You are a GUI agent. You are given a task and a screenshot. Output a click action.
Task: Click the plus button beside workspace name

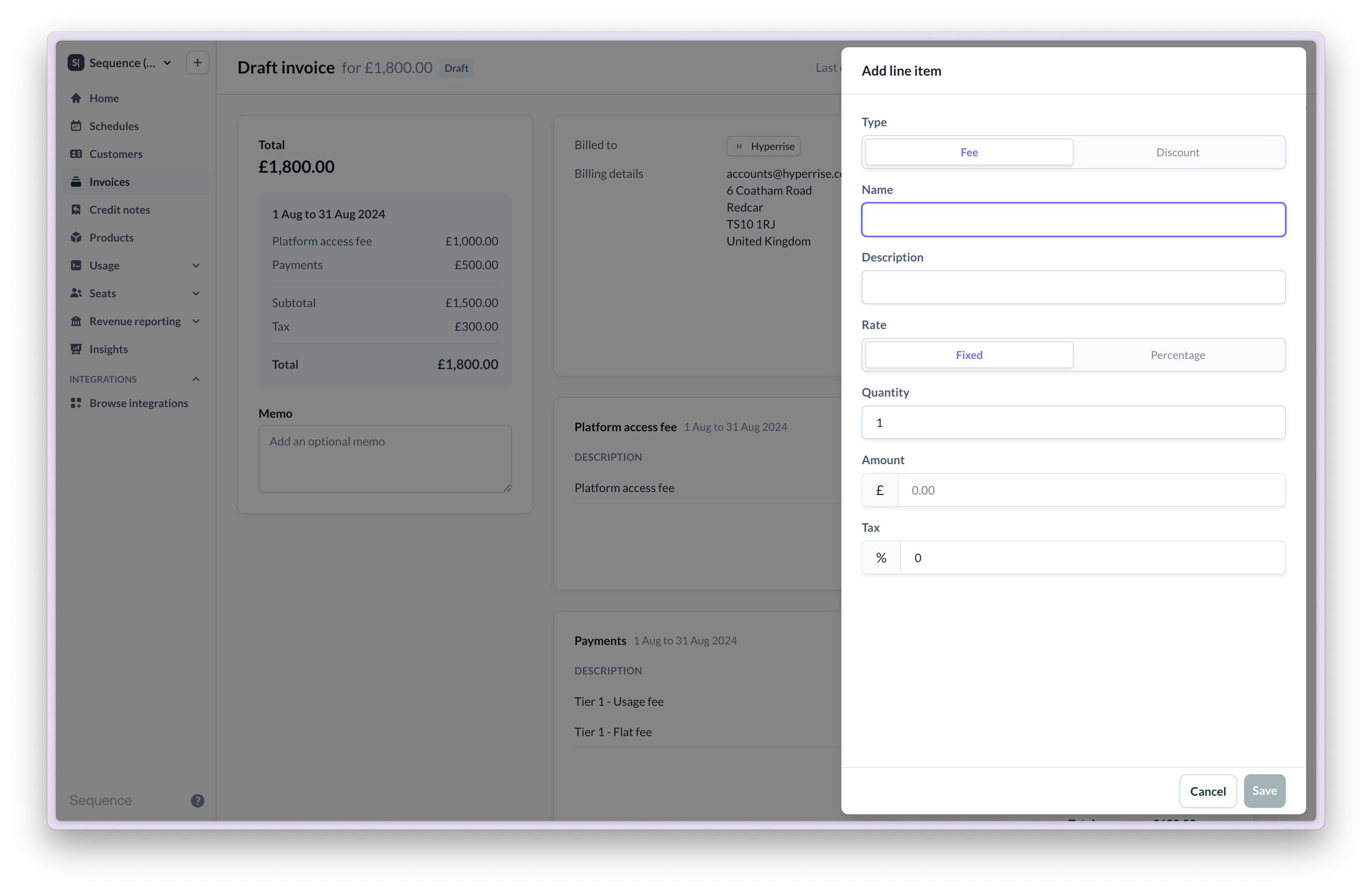click(198, 62)
